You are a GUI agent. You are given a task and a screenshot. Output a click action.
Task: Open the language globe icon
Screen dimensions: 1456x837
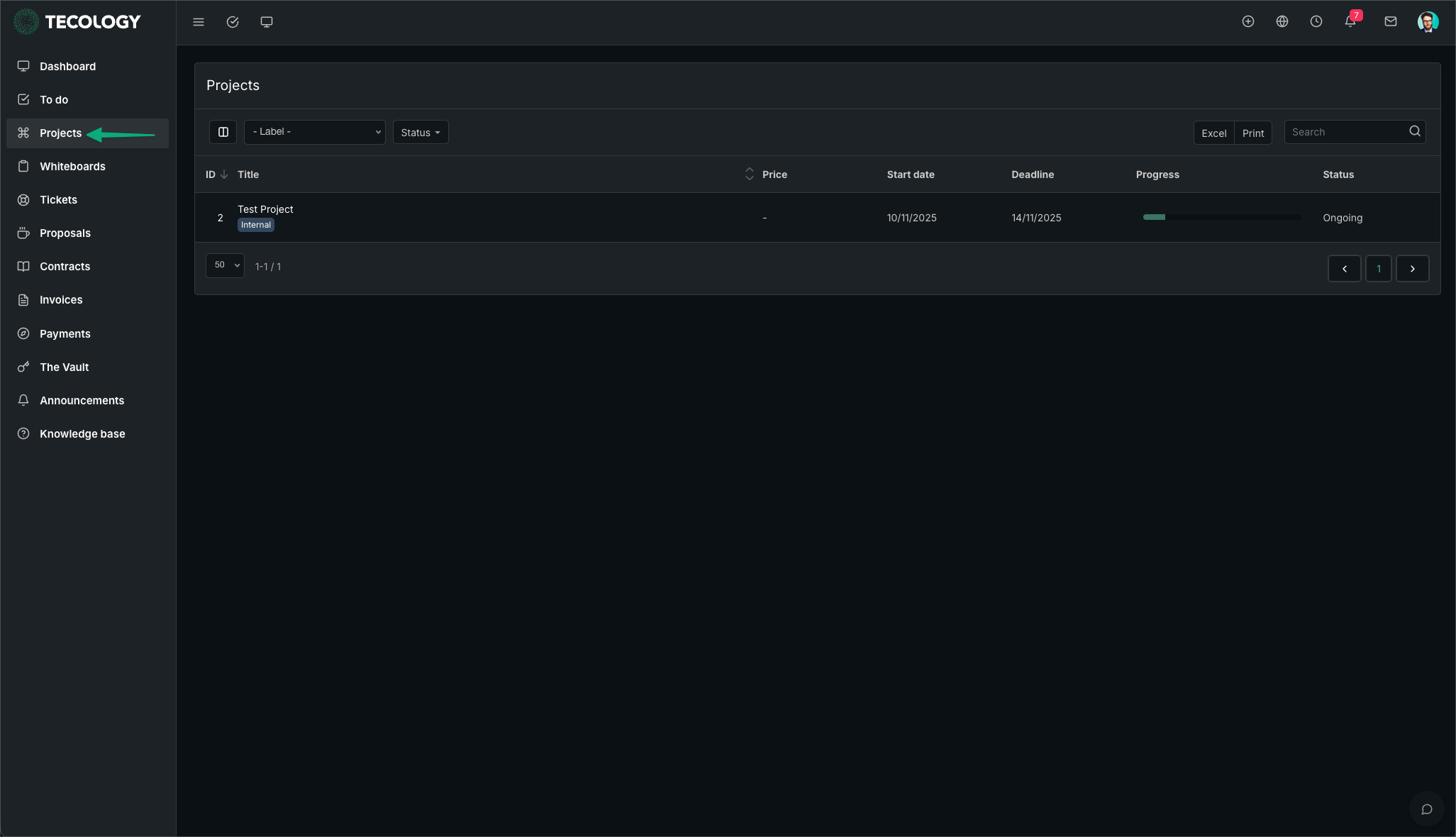pos(1282,21)
